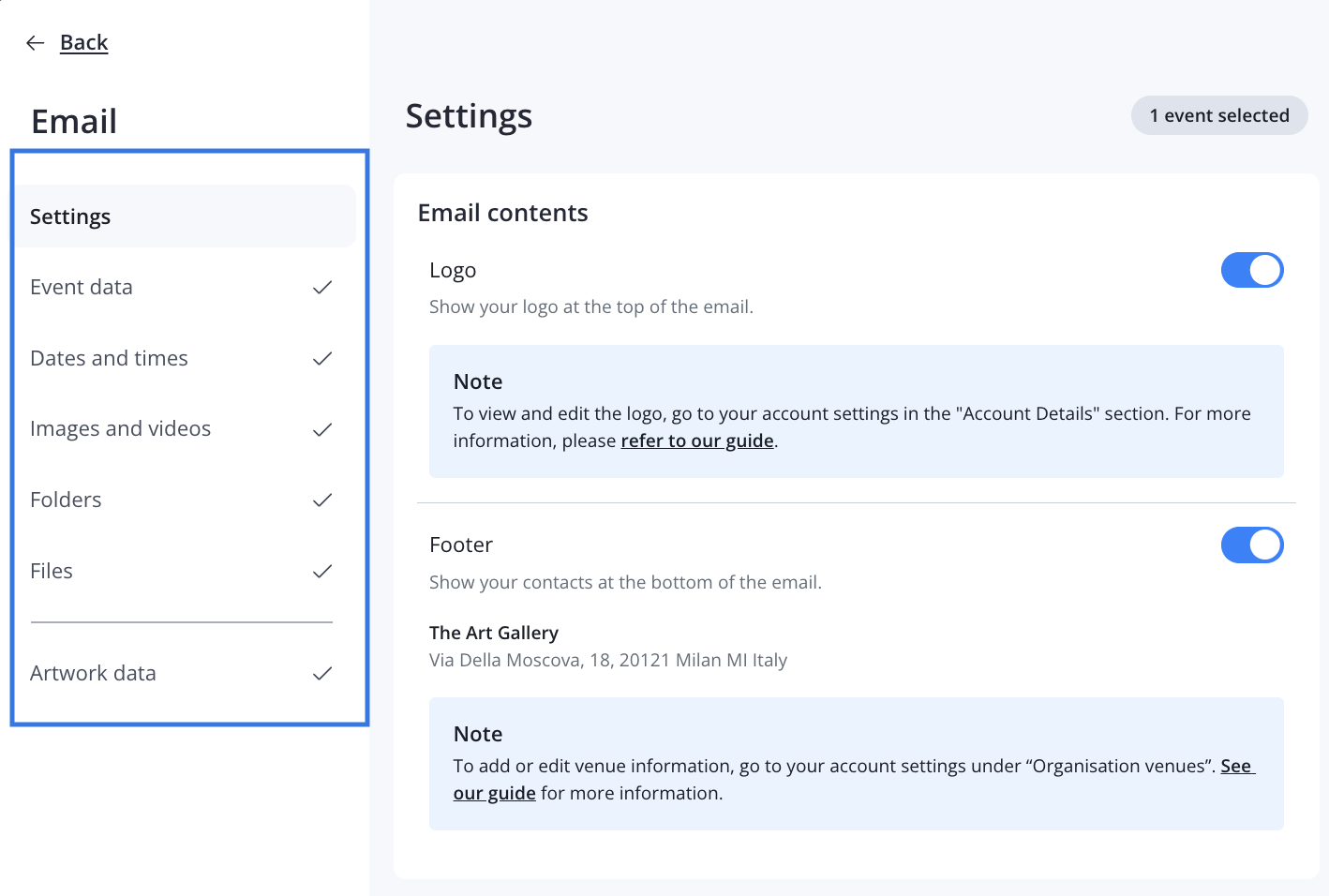Follow the "See our guide" venue link
This screenshot has width=1329, height=896.
click(x=1235, y=767)
